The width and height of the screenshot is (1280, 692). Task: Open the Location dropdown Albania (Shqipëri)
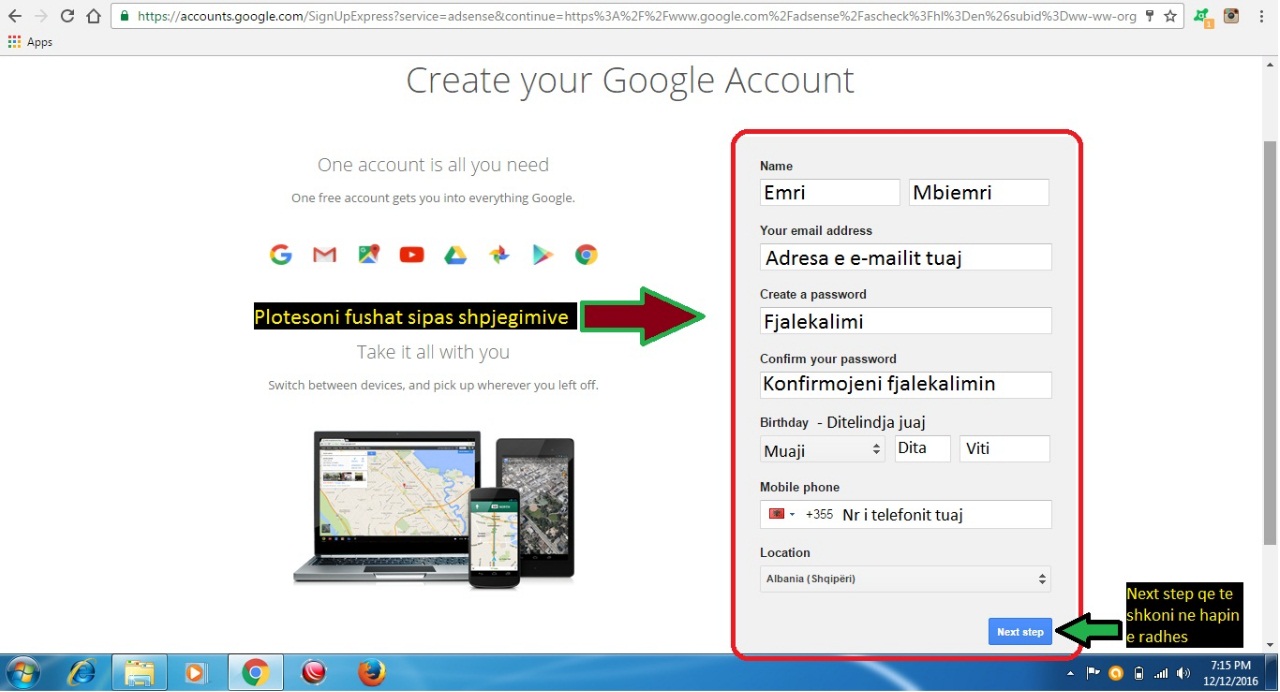[x=905, y=579]
